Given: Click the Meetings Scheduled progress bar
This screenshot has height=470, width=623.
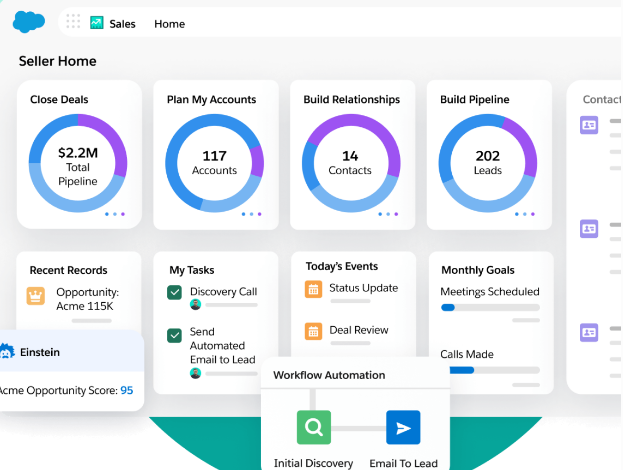Looking at the screenshot, I should (x=490, y=308).
